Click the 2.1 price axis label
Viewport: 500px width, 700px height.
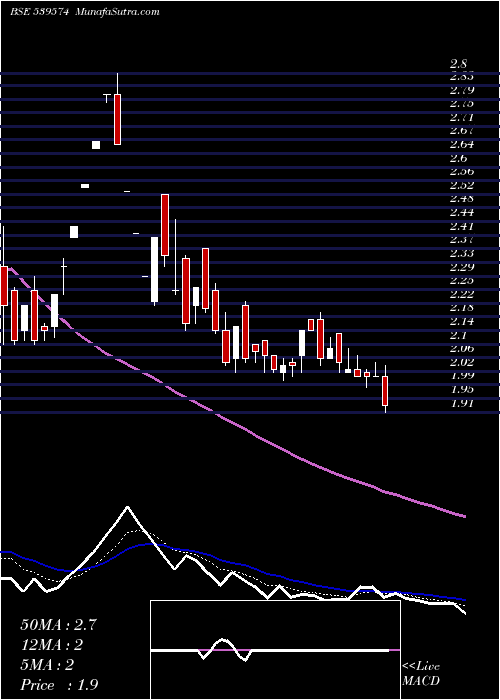458,334
